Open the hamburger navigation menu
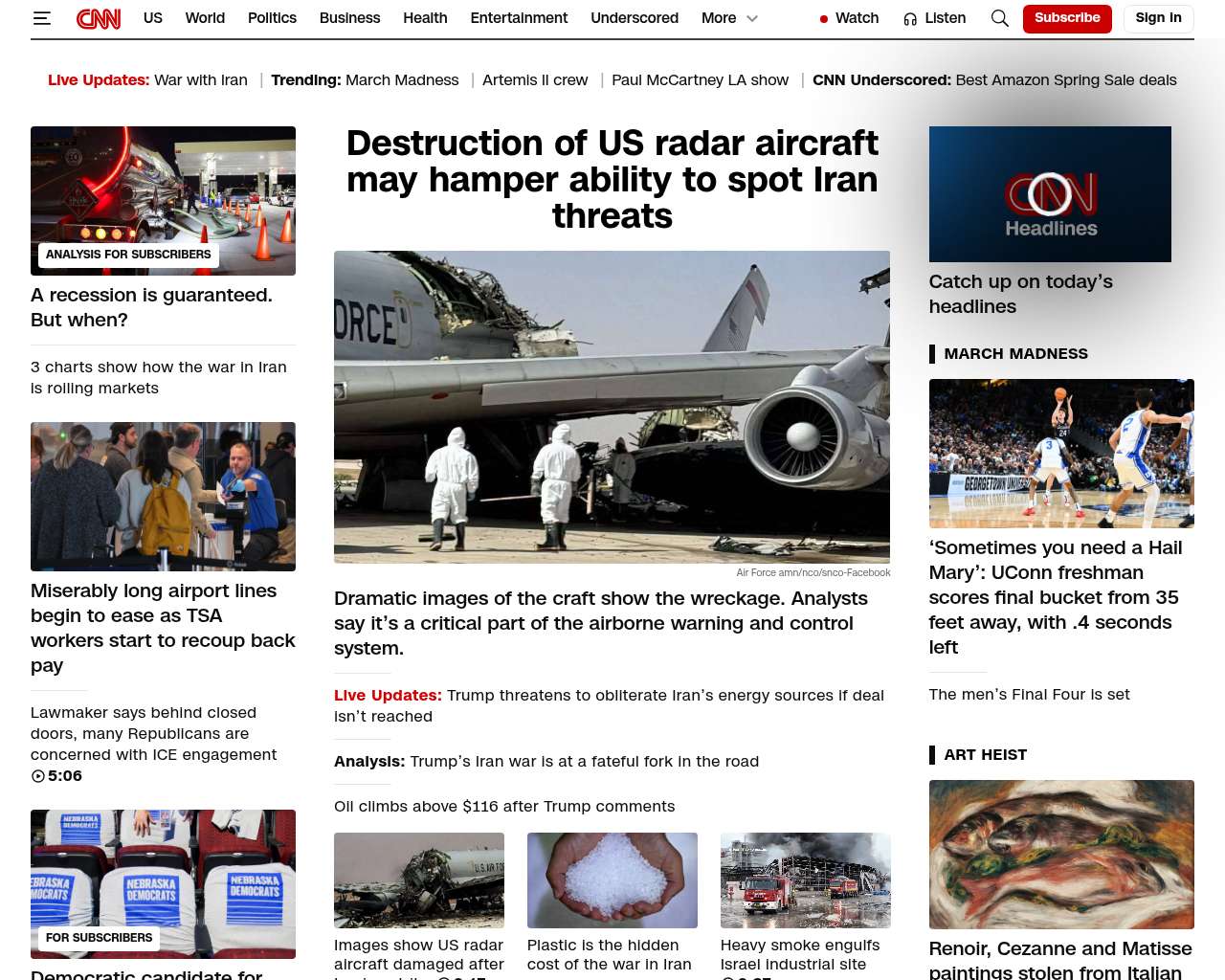1225x980 pixels. (41, 18)
